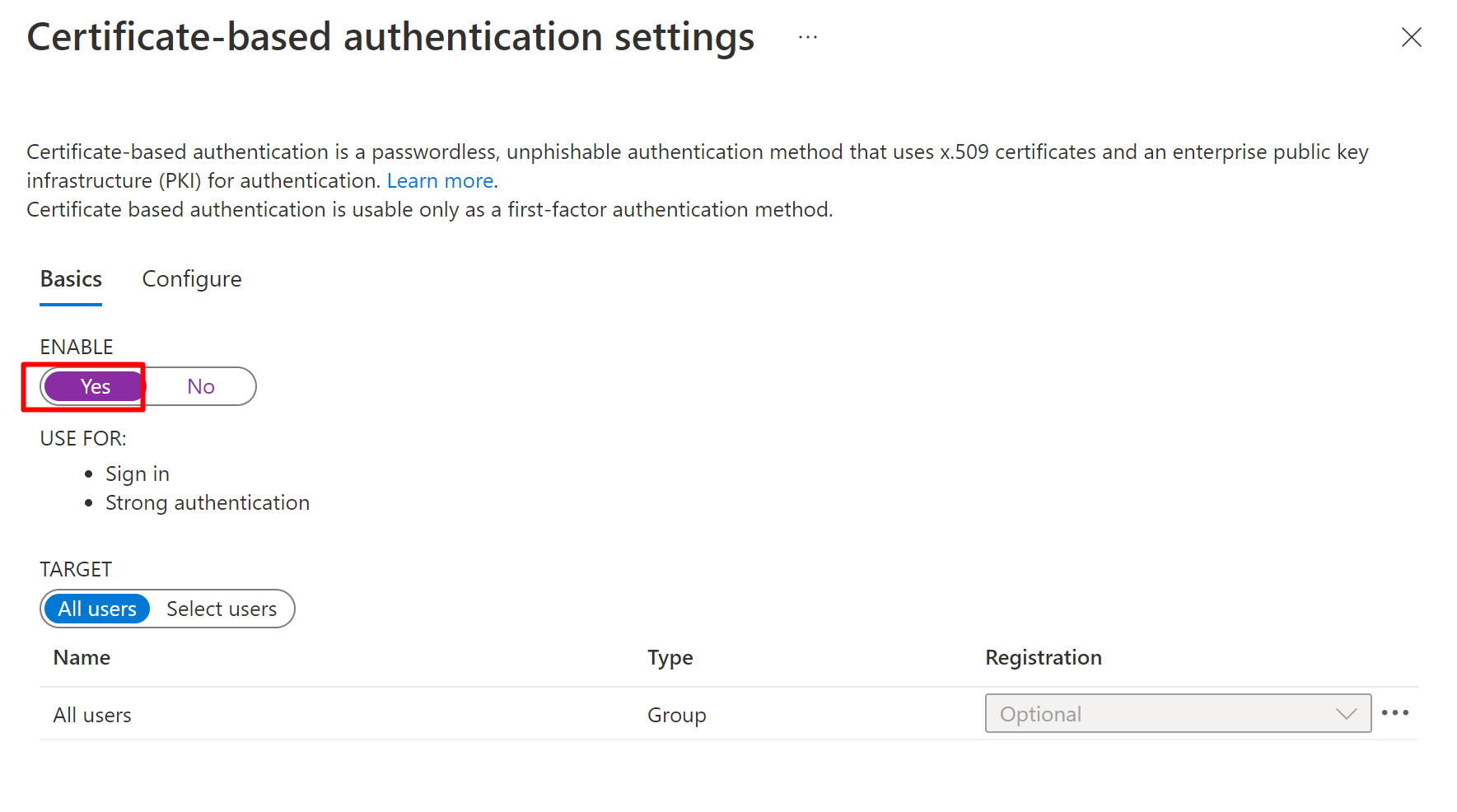Follow the Learn more link

[x=440, y=181]
